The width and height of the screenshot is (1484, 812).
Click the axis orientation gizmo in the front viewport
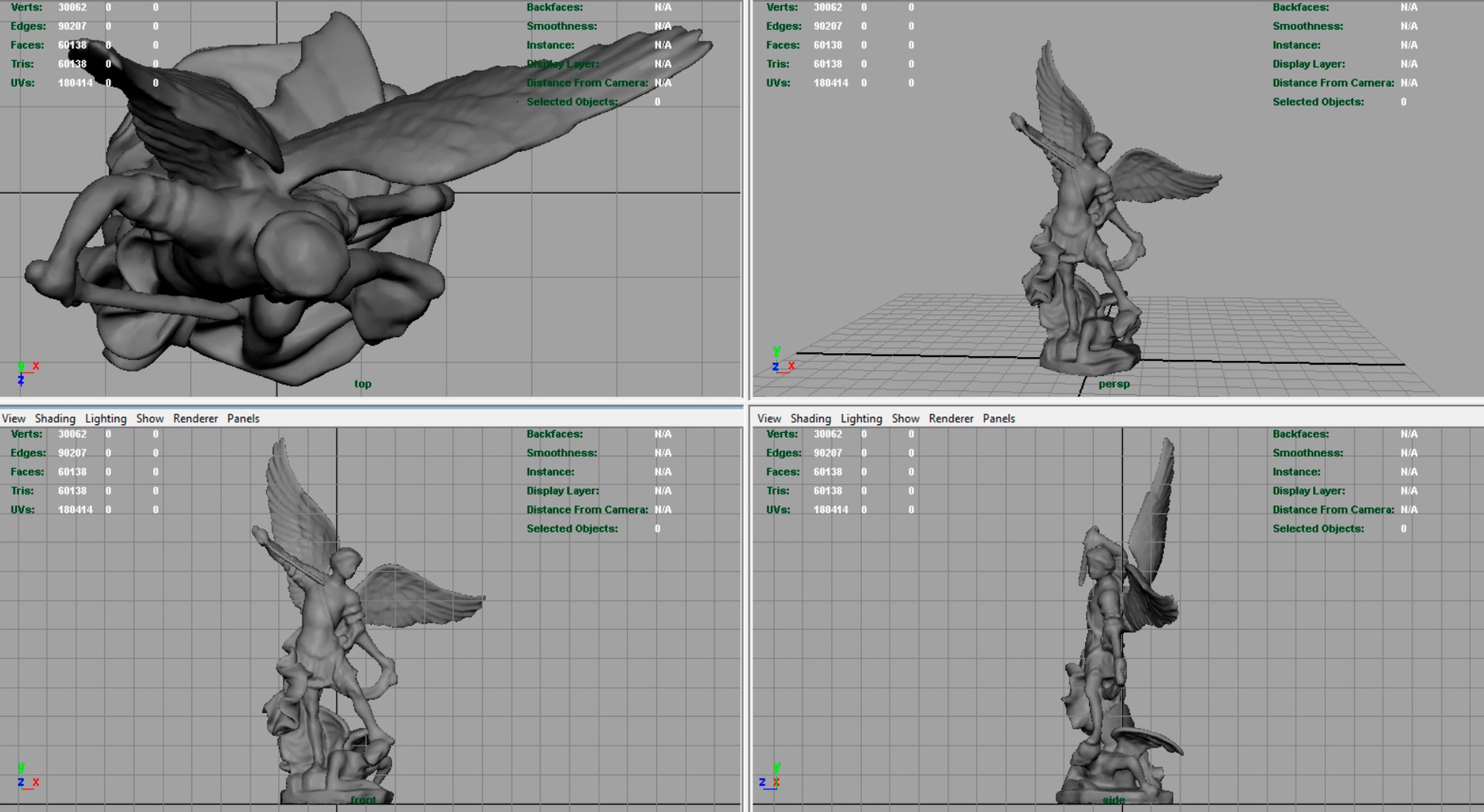(x=27, y=776)
